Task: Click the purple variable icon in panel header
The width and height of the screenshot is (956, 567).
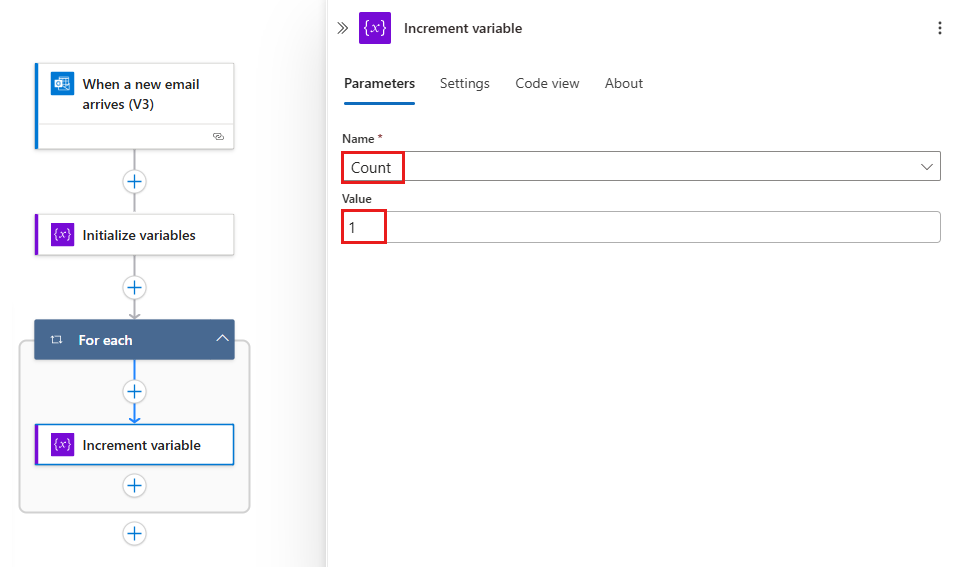Action: coord(375,28)
